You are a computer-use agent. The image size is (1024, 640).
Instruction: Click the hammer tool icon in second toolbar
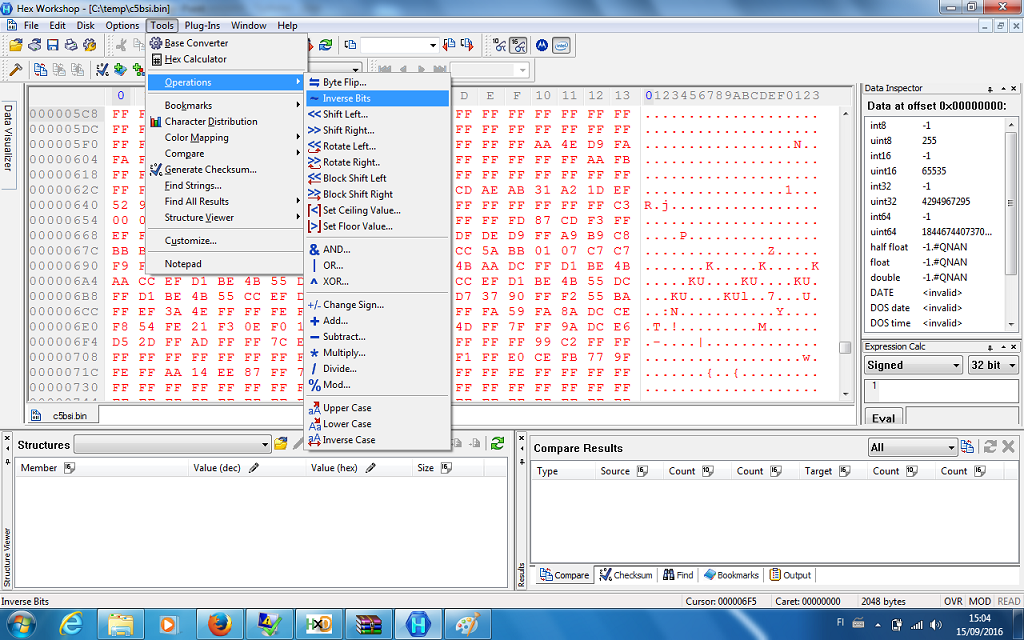pos(15,70)
